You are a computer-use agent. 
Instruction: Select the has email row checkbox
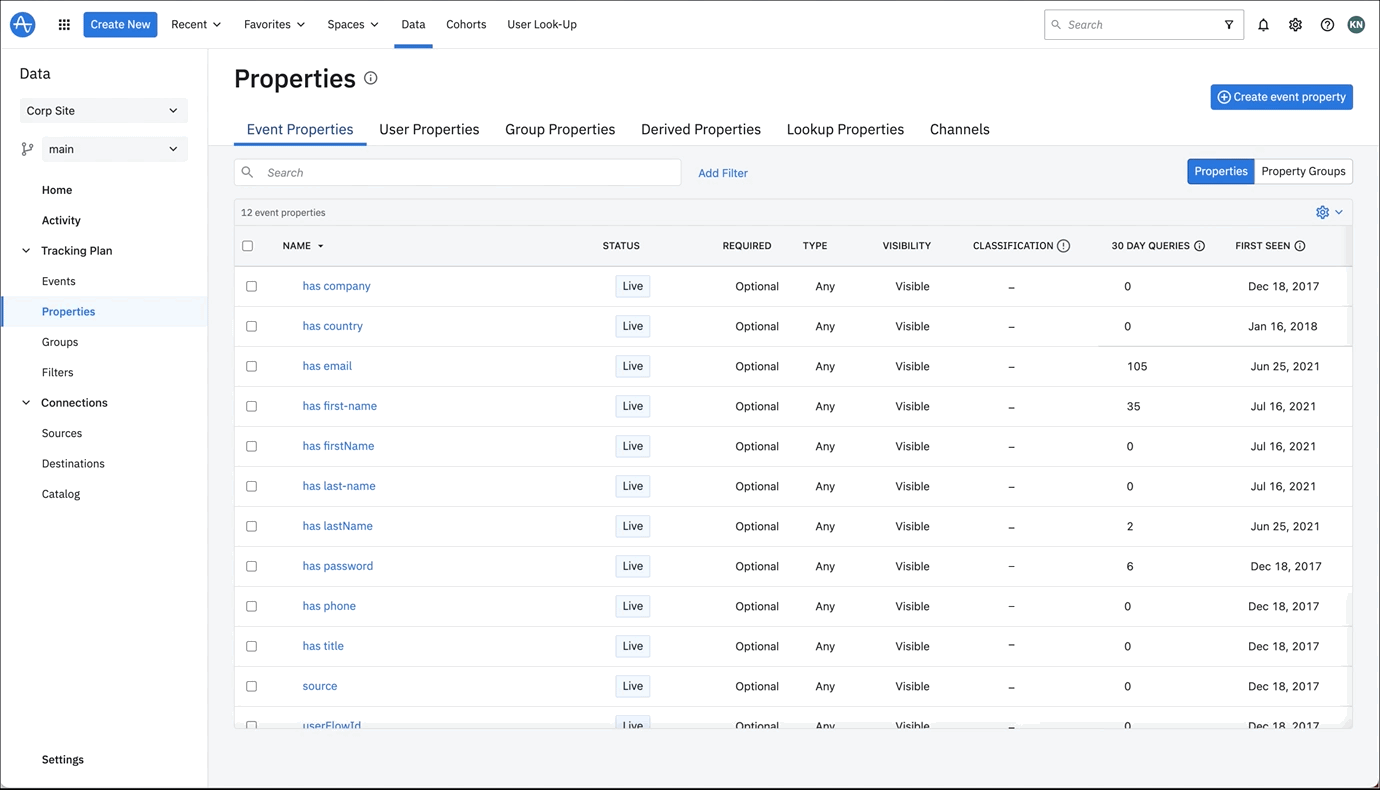pyautogui.click(x=252, y=366)
